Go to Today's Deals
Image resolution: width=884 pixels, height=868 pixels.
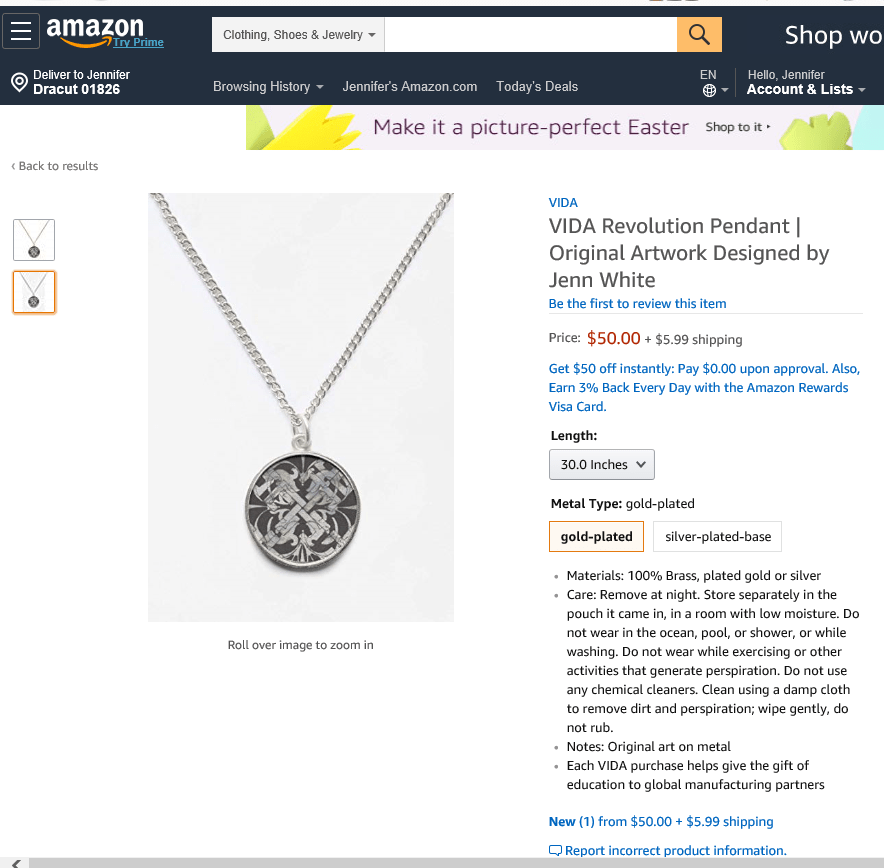click(536, 86)
